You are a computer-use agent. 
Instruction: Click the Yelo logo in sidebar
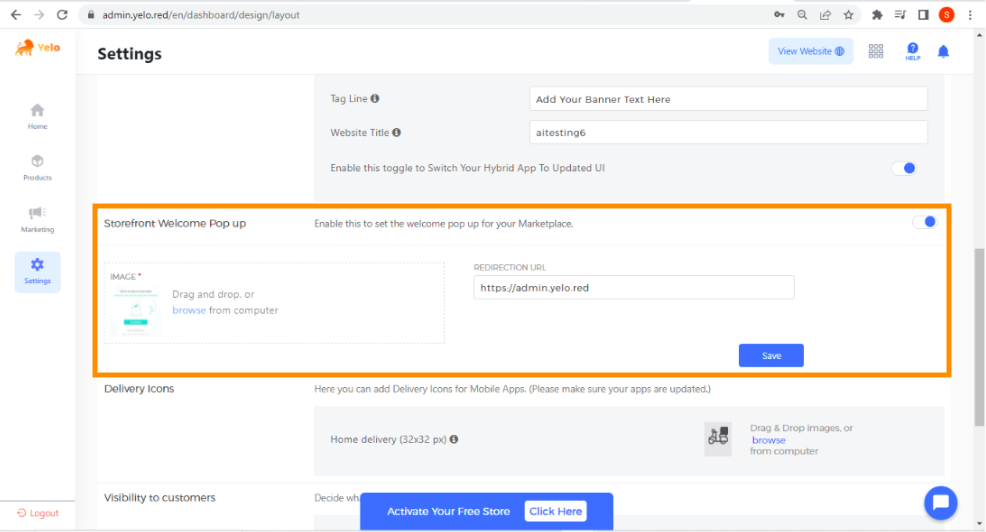pos(37,48)
